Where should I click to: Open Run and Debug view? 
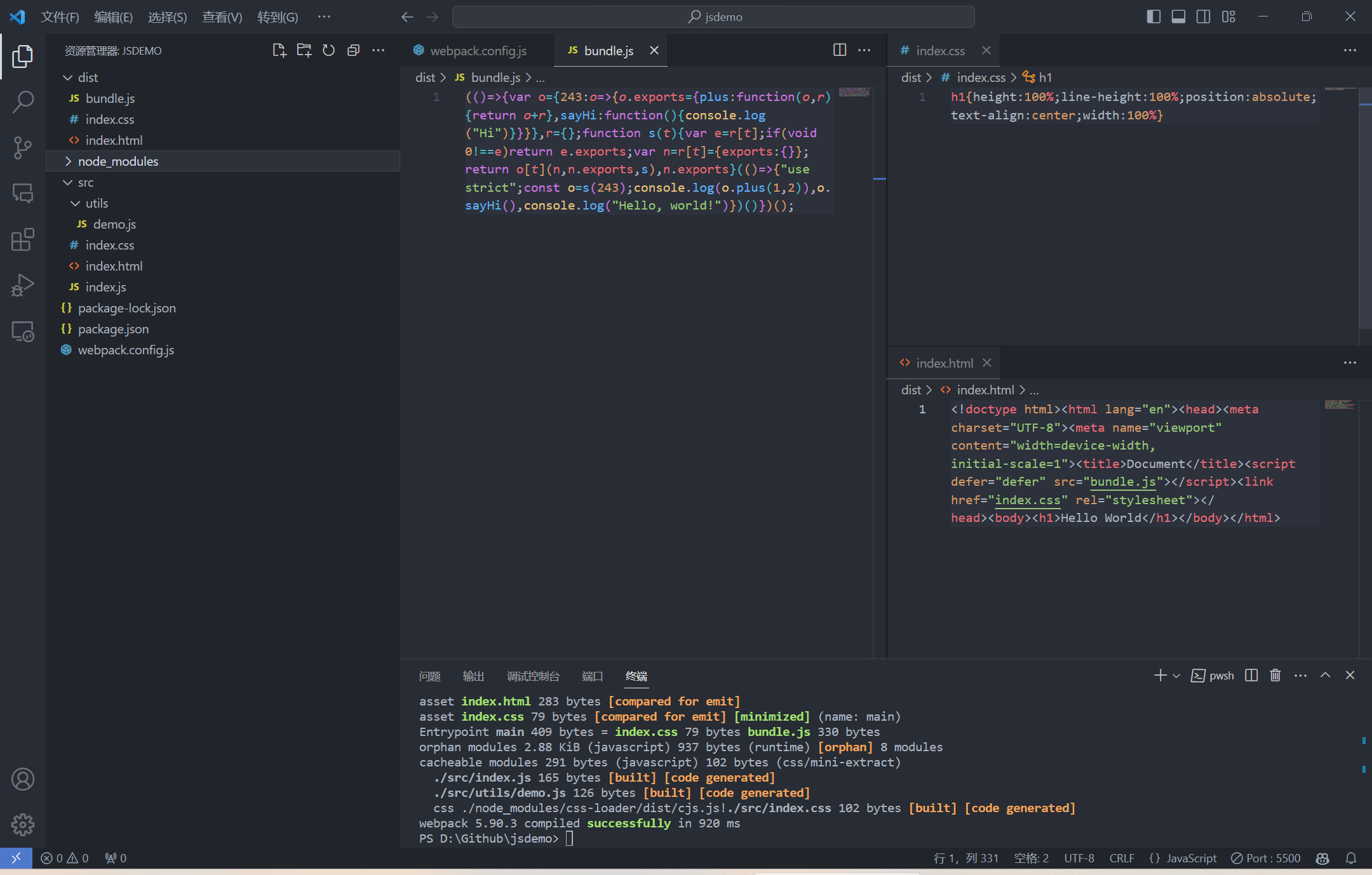[23, 285]
